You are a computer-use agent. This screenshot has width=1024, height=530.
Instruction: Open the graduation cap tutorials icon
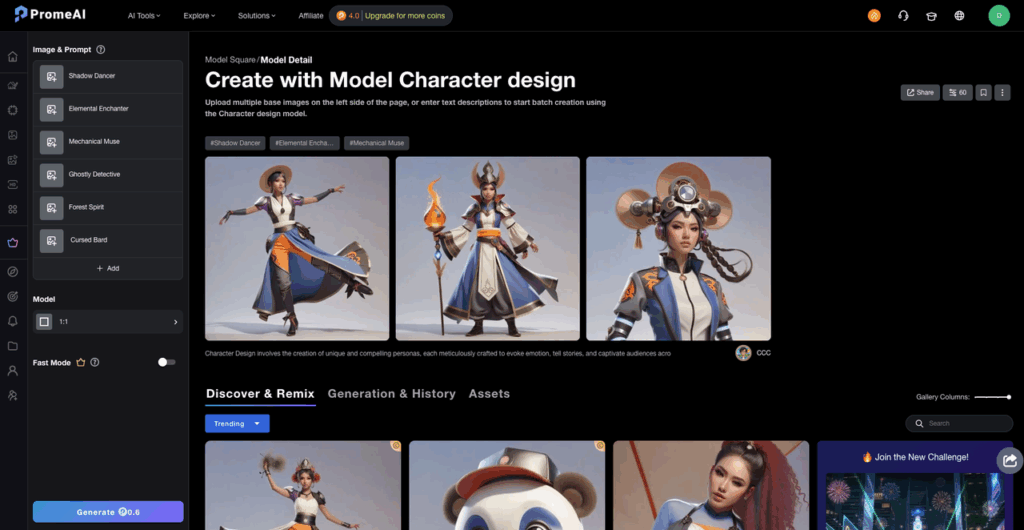931,16
